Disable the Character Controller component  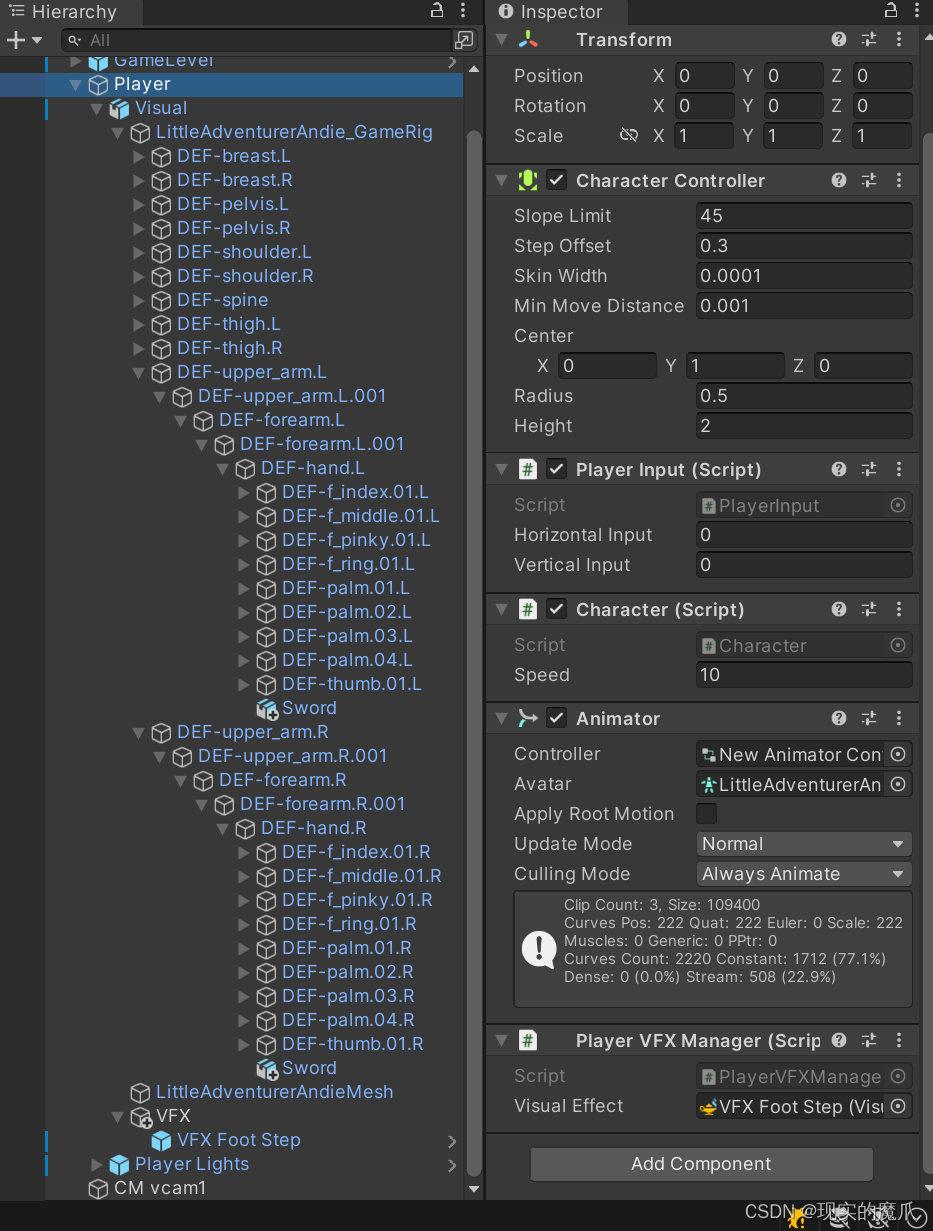click(556, 180)
